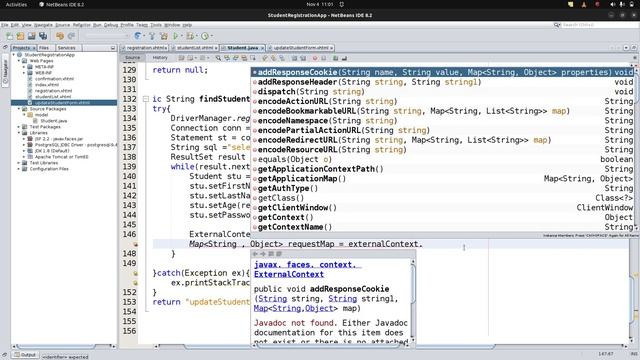Open the File menu
Image resolution: width=640 pixels, height=360 pixels.
pos(4,25)
